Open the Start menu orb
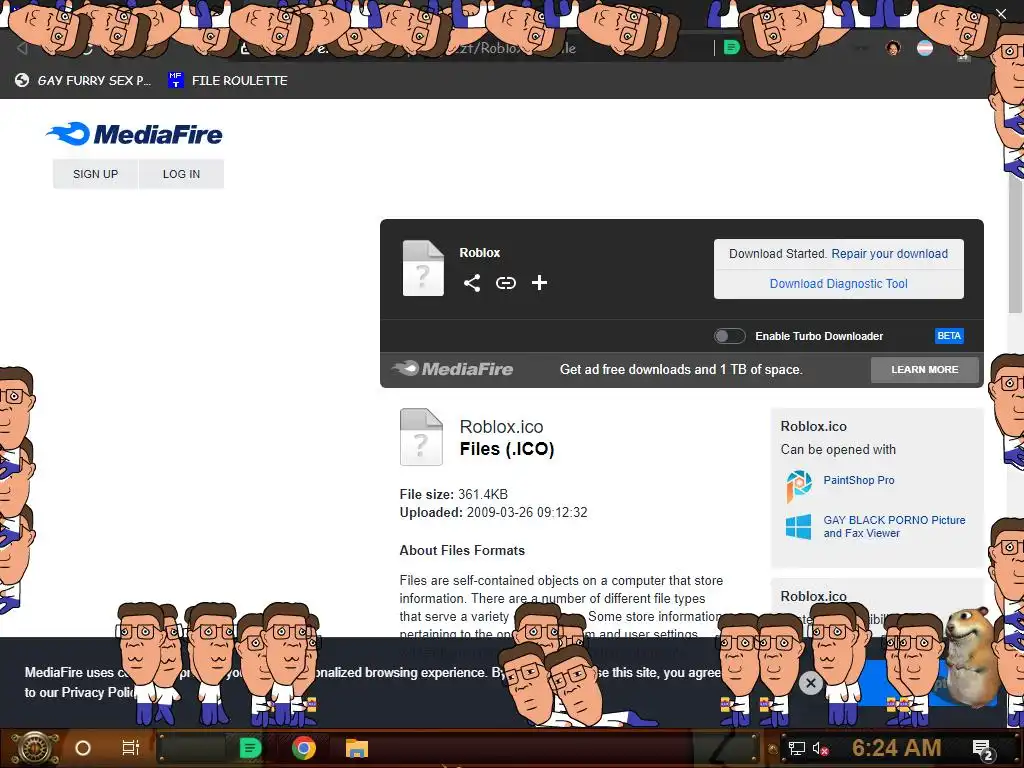 click(x=34, y=748)
